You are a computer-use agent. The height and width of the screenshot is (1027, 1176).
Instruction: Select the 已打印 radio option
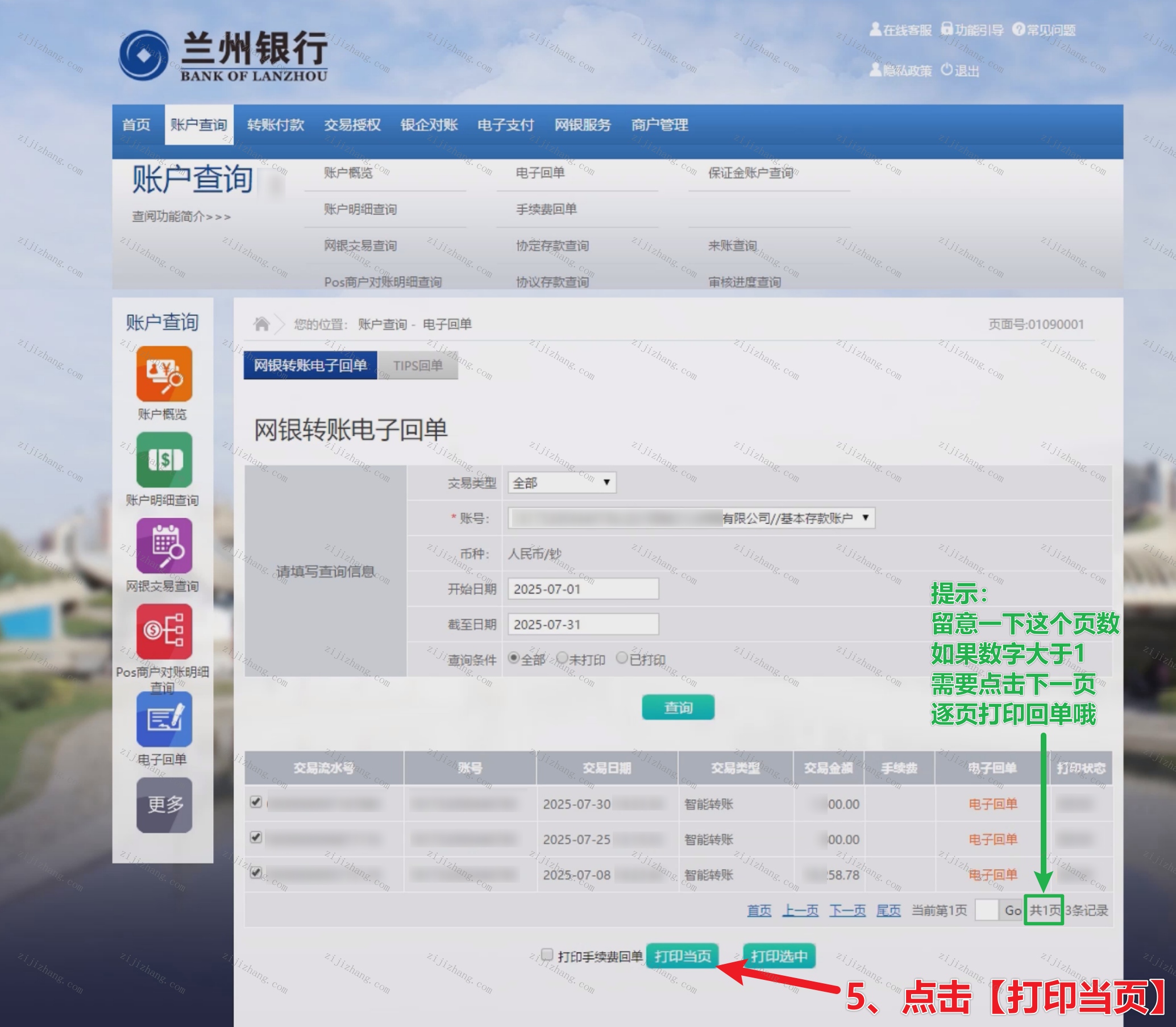tap(622, 658)
